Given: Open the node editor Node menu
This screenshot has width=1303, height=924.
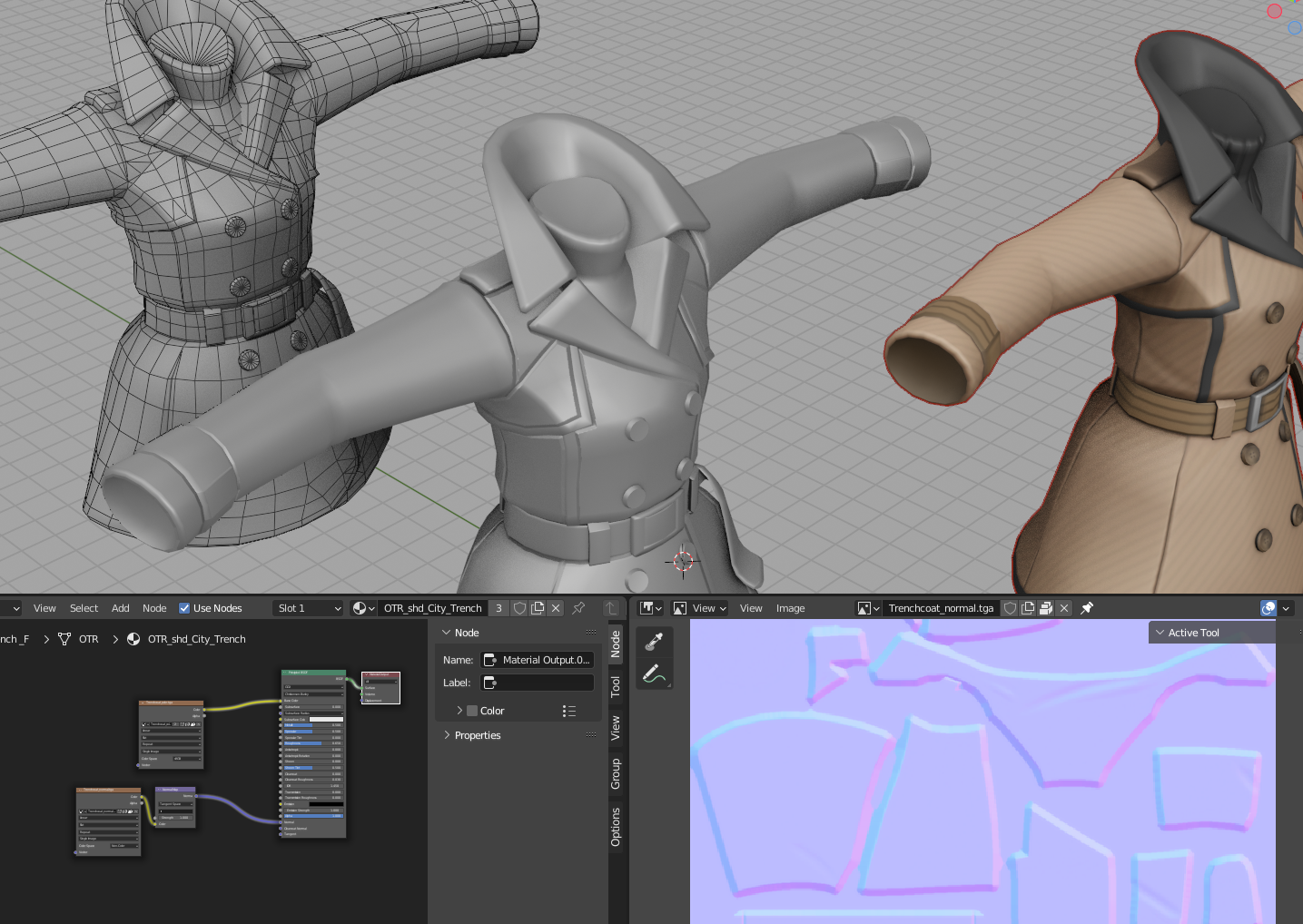Looking at the screenshot, I should click(x=154, y=608).
